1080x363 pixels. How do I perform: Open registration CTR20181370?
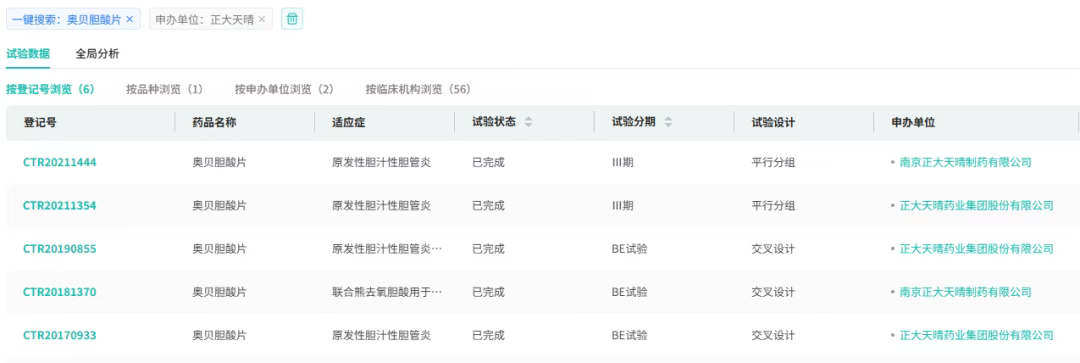tap(59, 292)
